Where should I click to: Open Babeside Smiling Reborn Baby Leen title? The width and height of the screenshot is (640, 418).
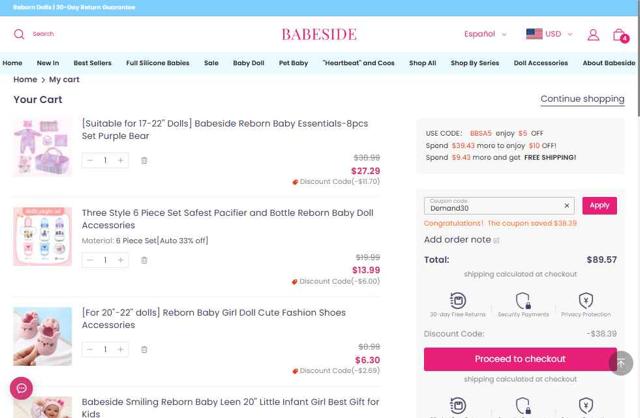(x=230, y=407)
